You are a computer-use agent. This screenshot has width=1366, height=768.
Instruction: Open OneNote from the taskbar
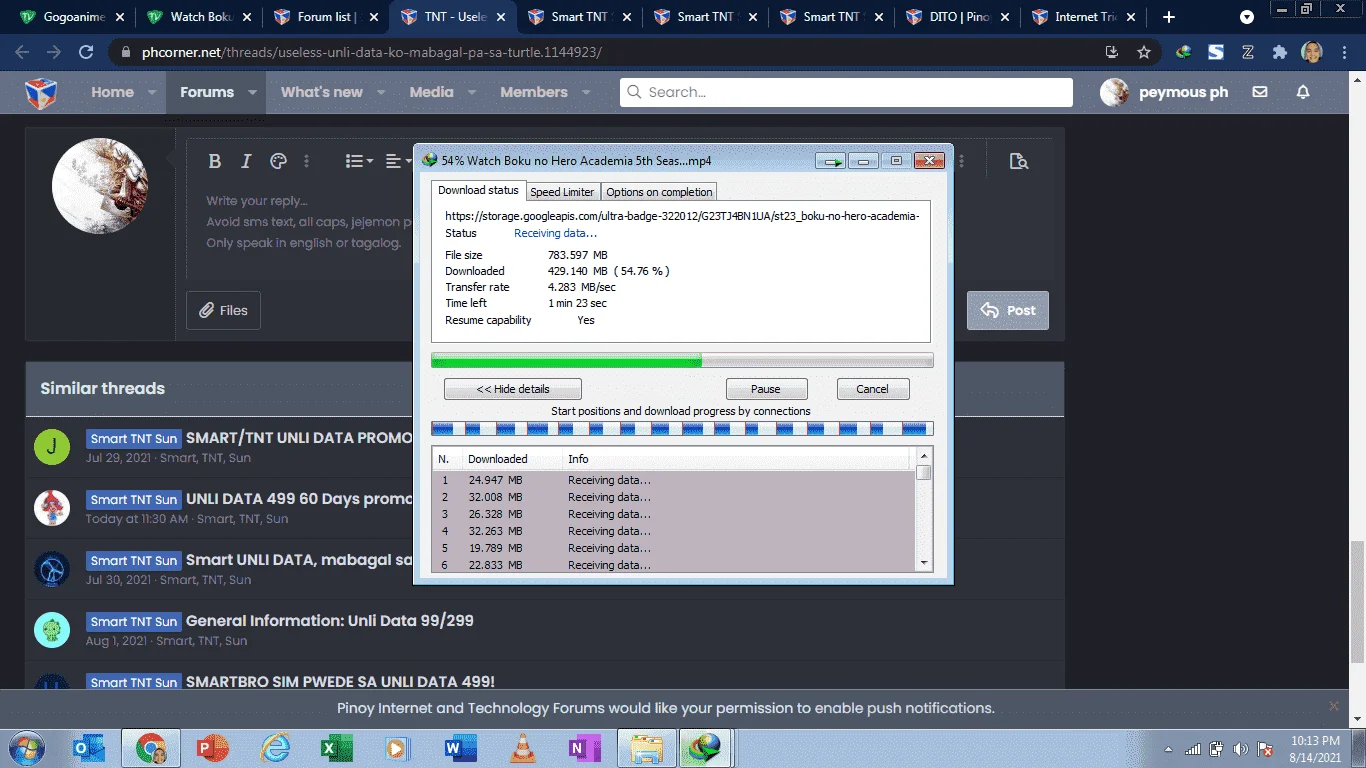(584, 748)
